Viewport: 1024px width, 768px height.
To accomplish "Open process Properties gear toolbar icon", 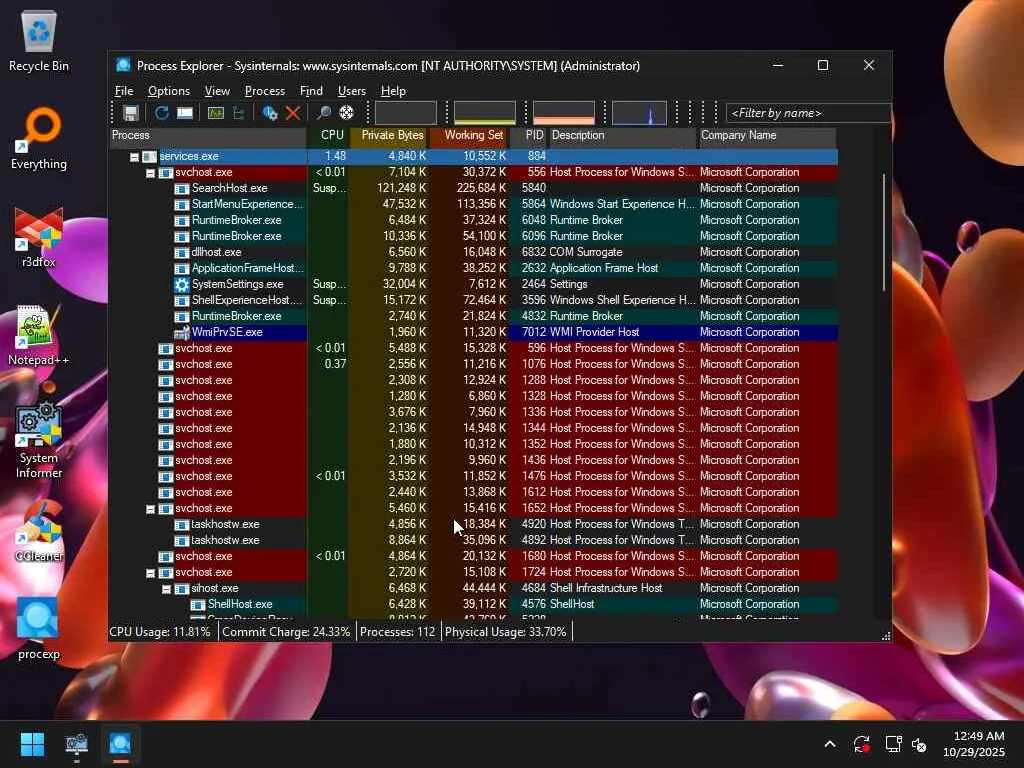I will point(270,113).
